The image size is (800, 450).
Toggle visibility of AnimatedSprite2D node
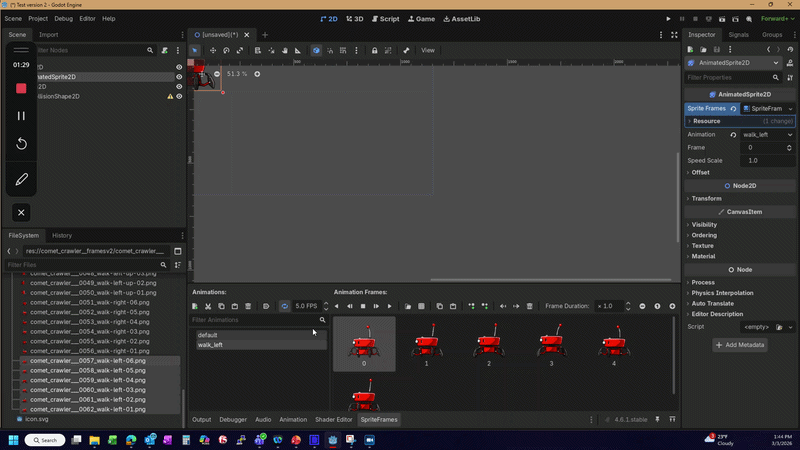[180, 77]
